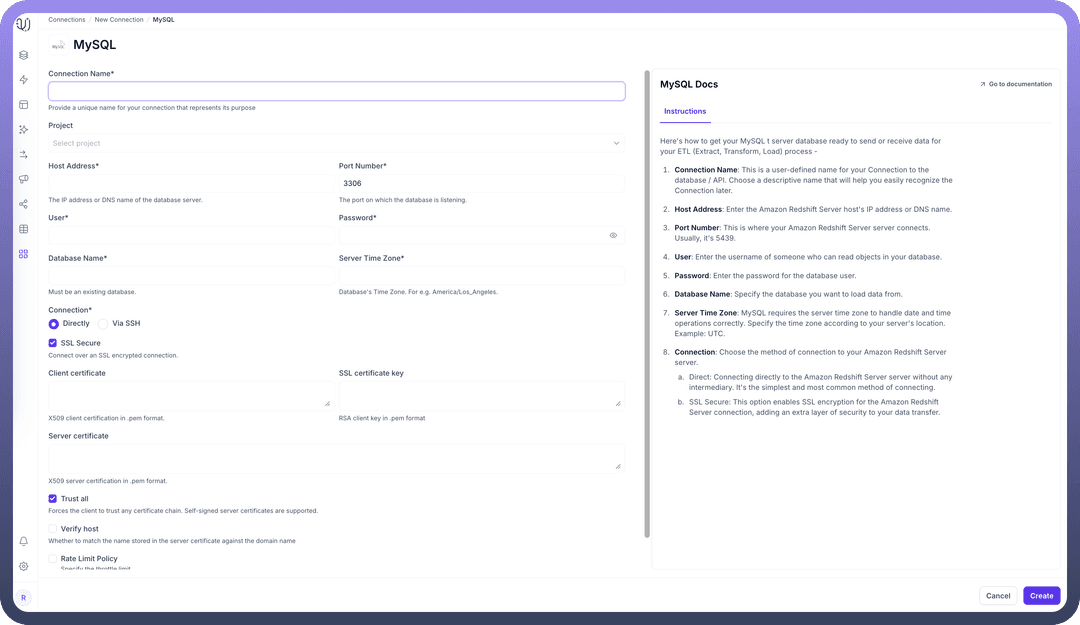Image resolution: width=1080 pixels, height=625 pixels.
Task: Open the megaphone icon in sidebar
Action: [x=23, y=179]
